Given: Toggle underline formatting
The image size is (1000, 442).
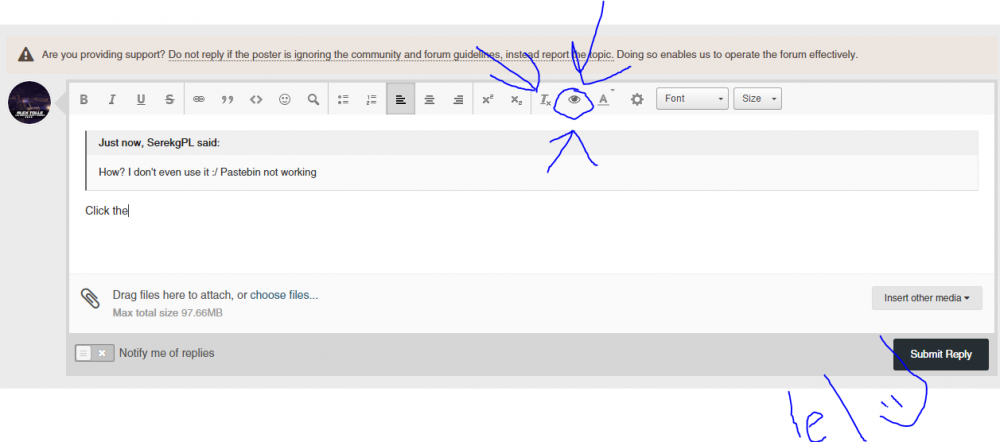Looking at the screenshot, I should (141, 99).
